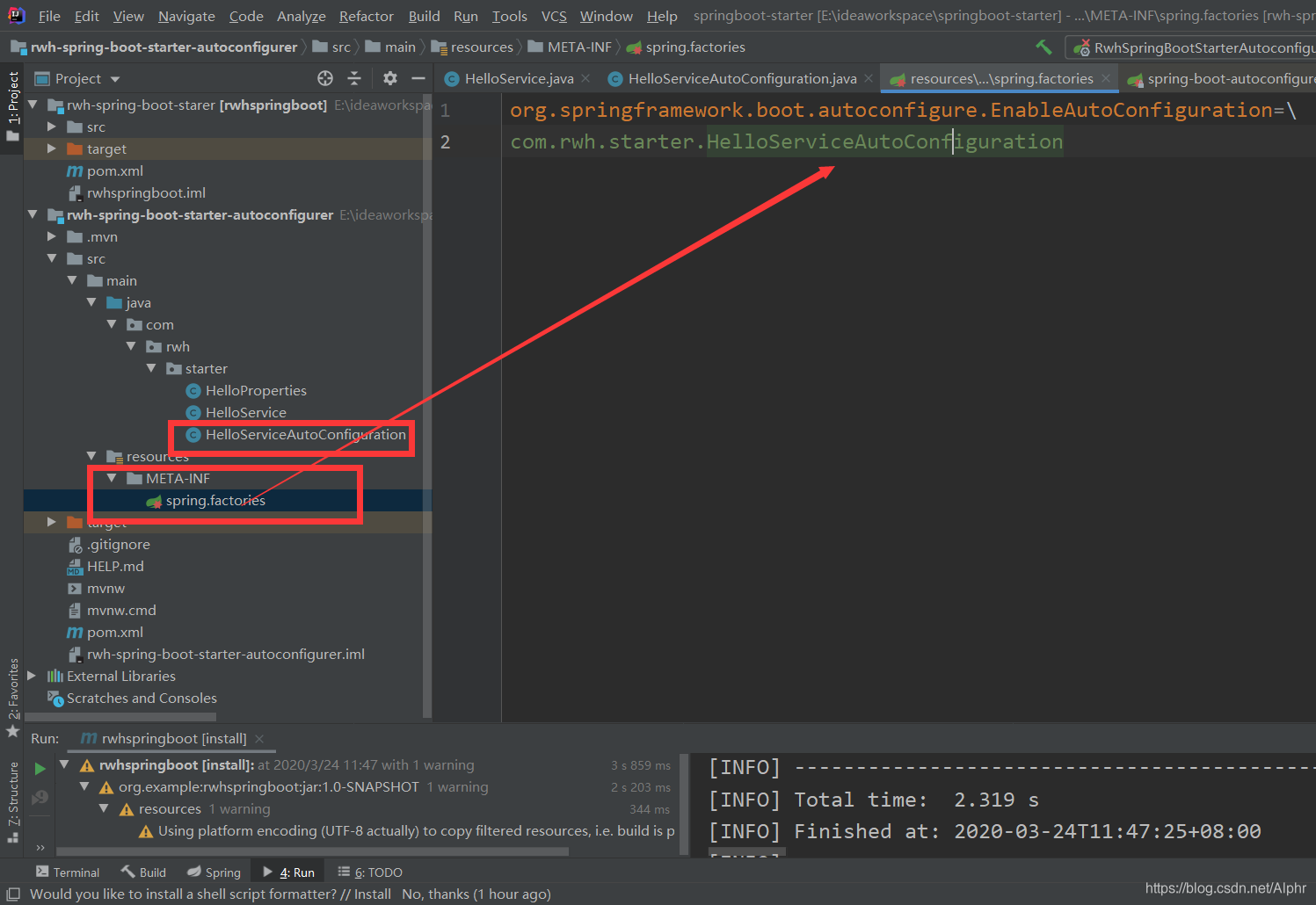Viewport: 1316px width, 905px height.
Task: Close the spring.factories editor tab
Action: click(x=1106, y=78)
